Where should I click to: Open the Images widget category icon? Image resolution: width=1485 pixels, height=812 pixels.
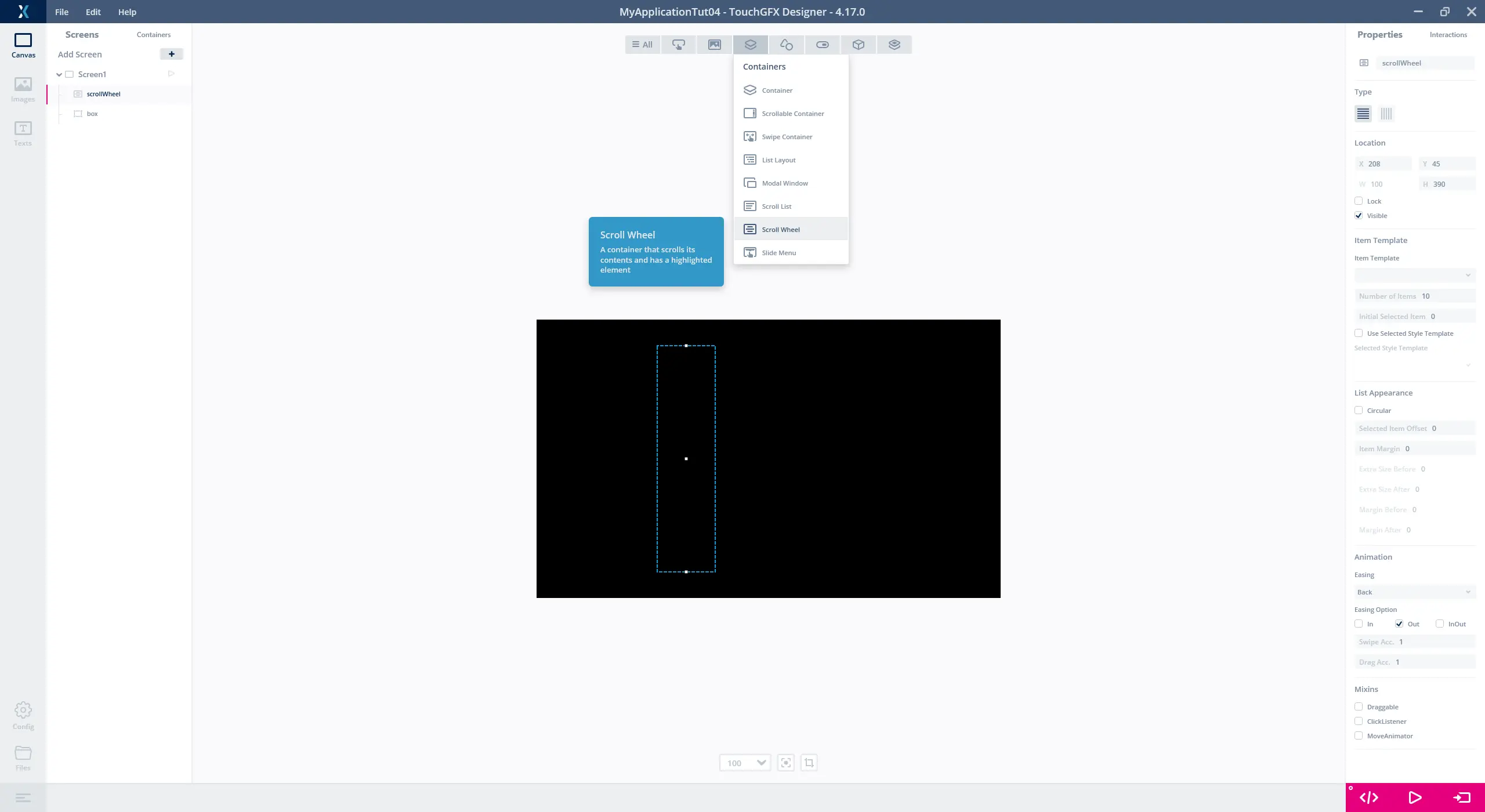tap(714, 45)
